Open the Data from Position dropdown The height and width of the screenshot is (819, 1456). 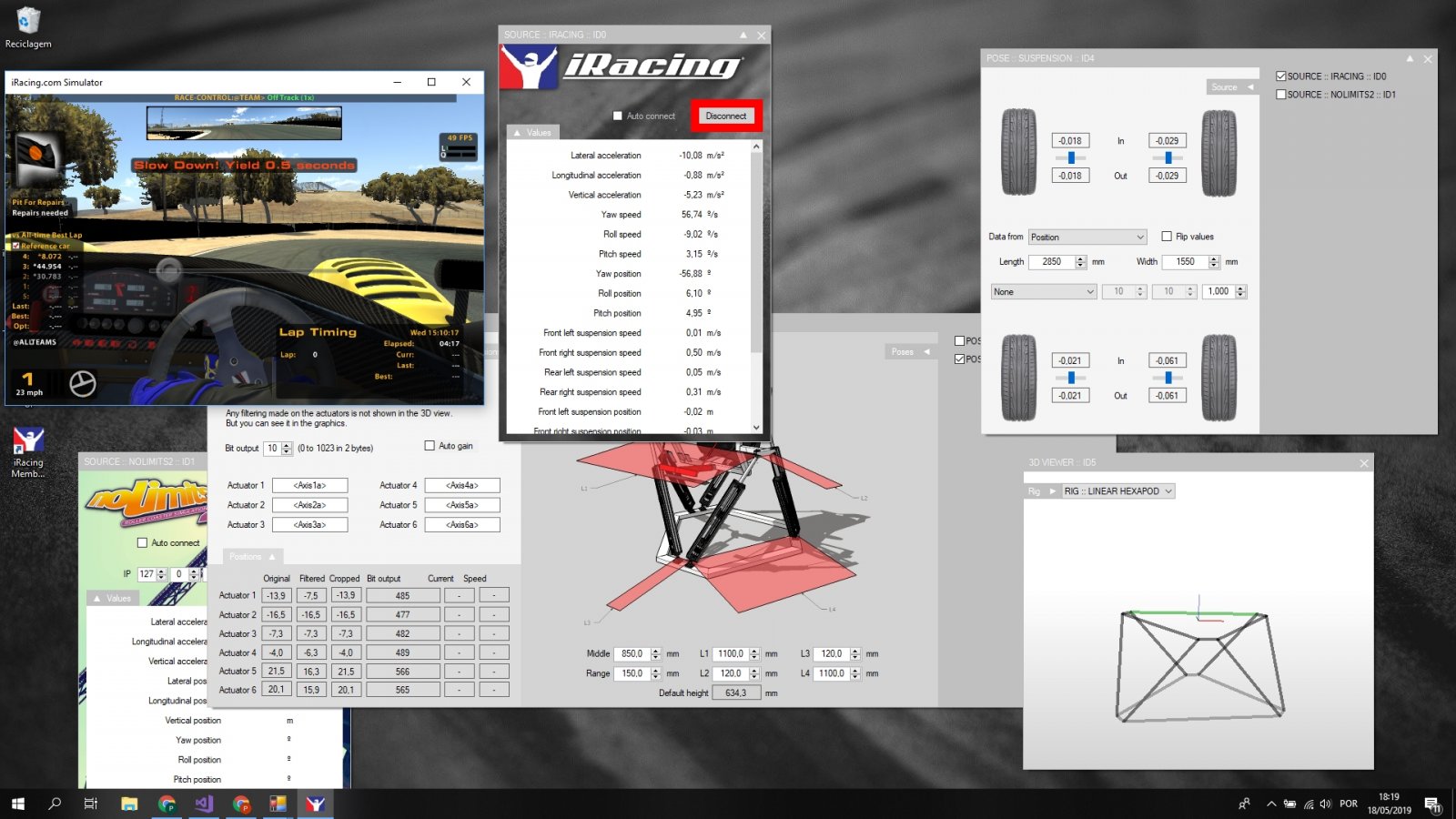[x=1087, y=237]
